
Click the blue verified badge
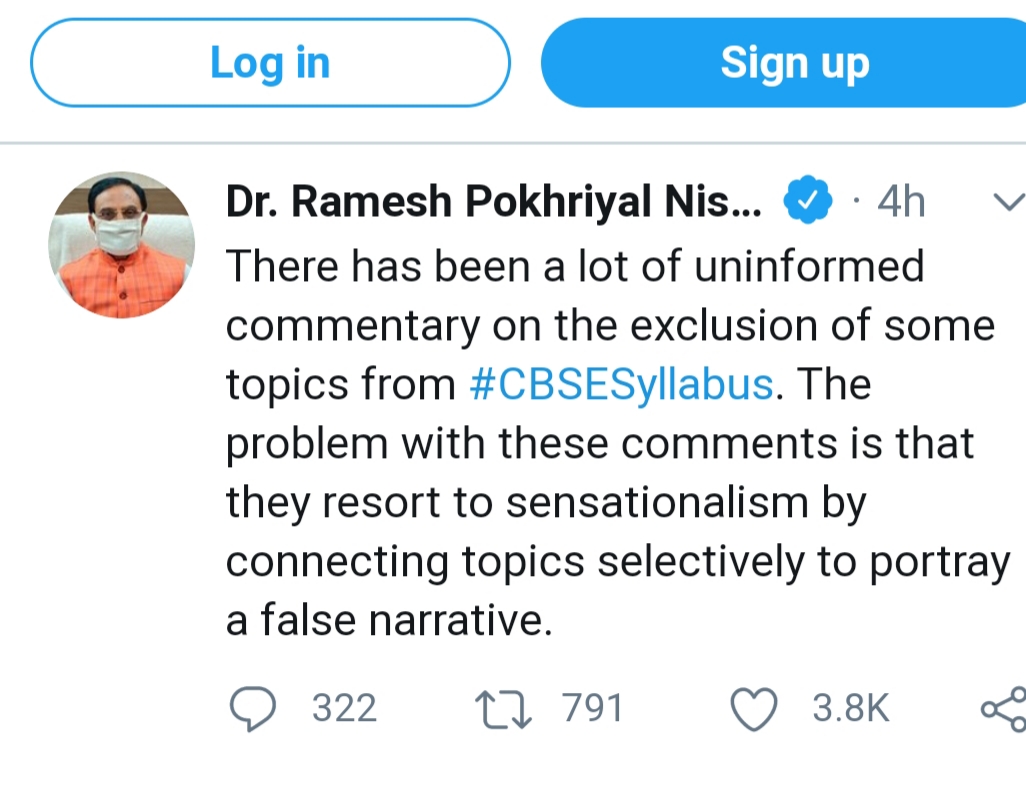[807, 202]
